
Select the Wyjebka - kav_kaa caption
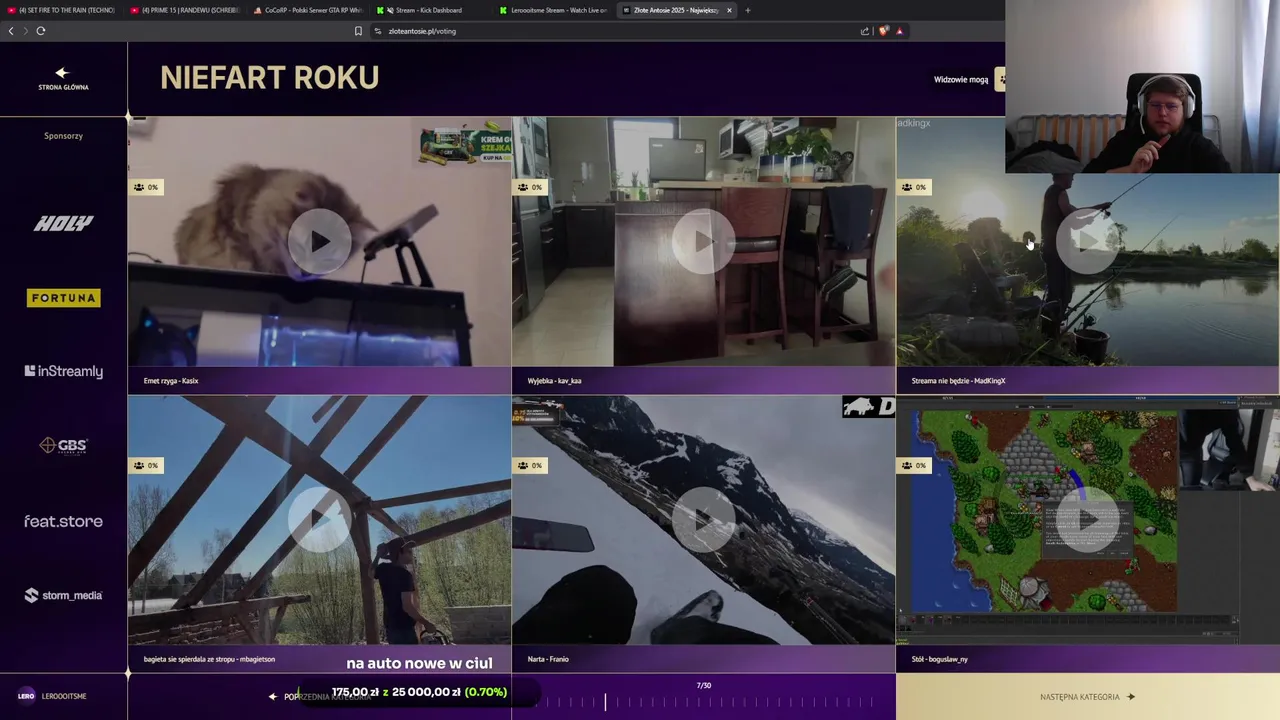[x=554, y=381]
